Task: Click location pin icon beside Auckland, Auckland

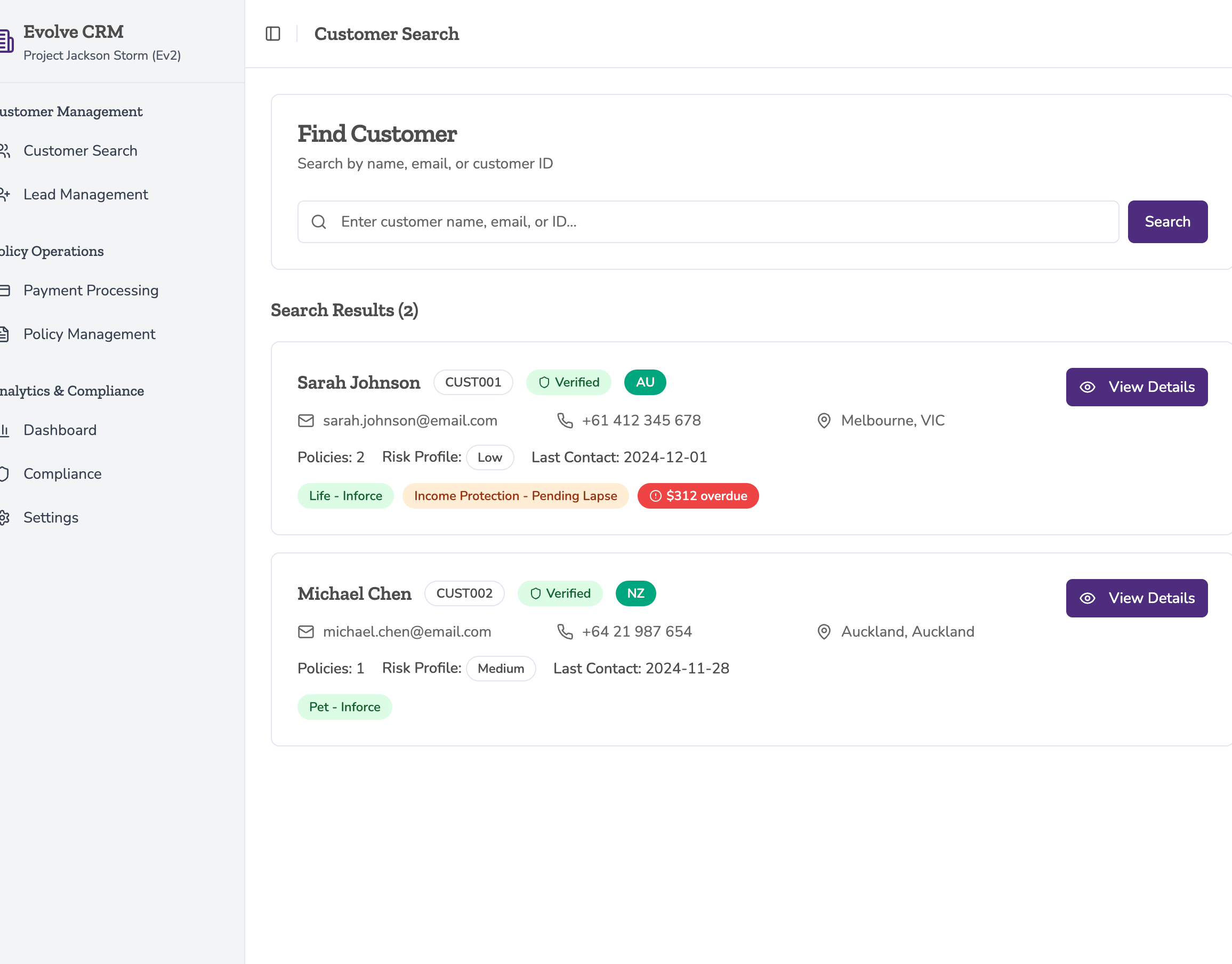Action: (x=824, y=632)
